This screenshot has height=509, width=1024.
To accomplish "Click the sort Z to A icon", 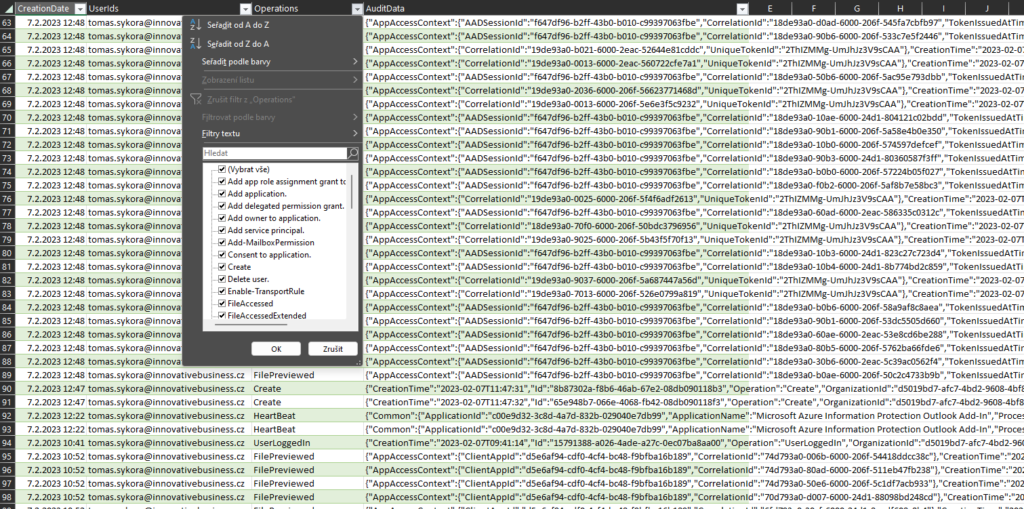I will (x=195, y=43).
